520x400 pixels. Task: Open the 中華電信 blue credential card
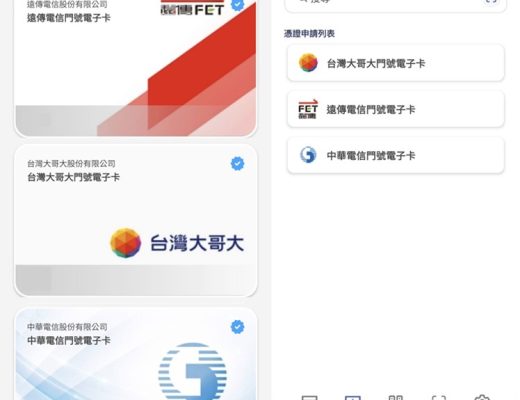(136, 354)
